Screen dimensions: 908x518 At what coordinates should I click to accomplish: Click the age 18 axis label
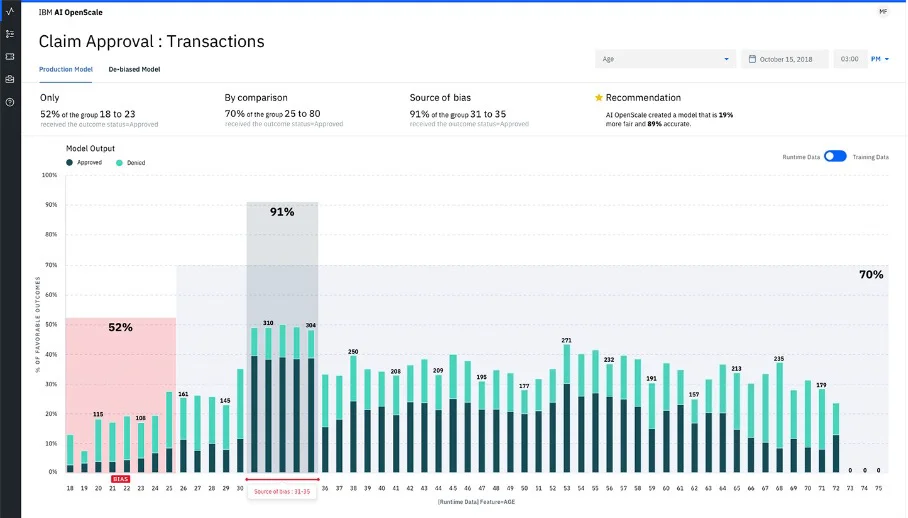pyautogui.click(x=70, y=488)
